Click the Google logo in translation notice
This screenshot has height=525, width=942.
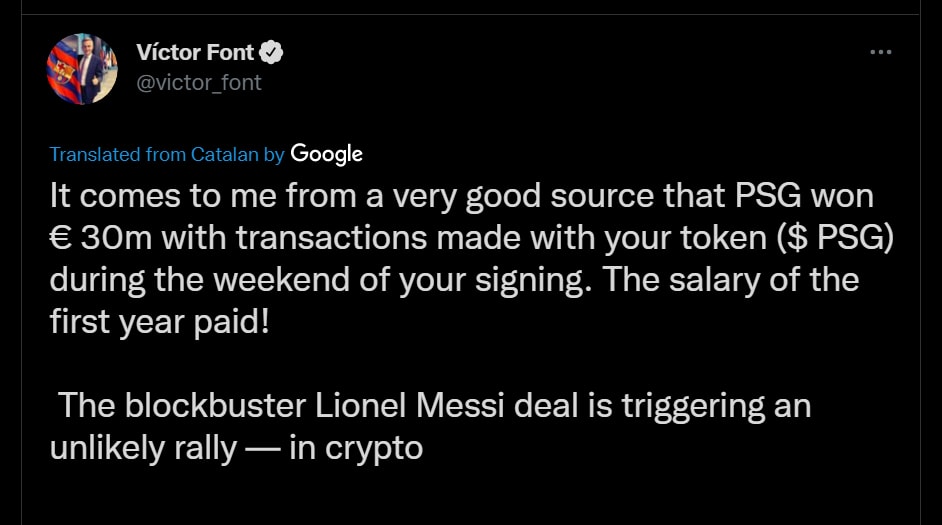326,154
